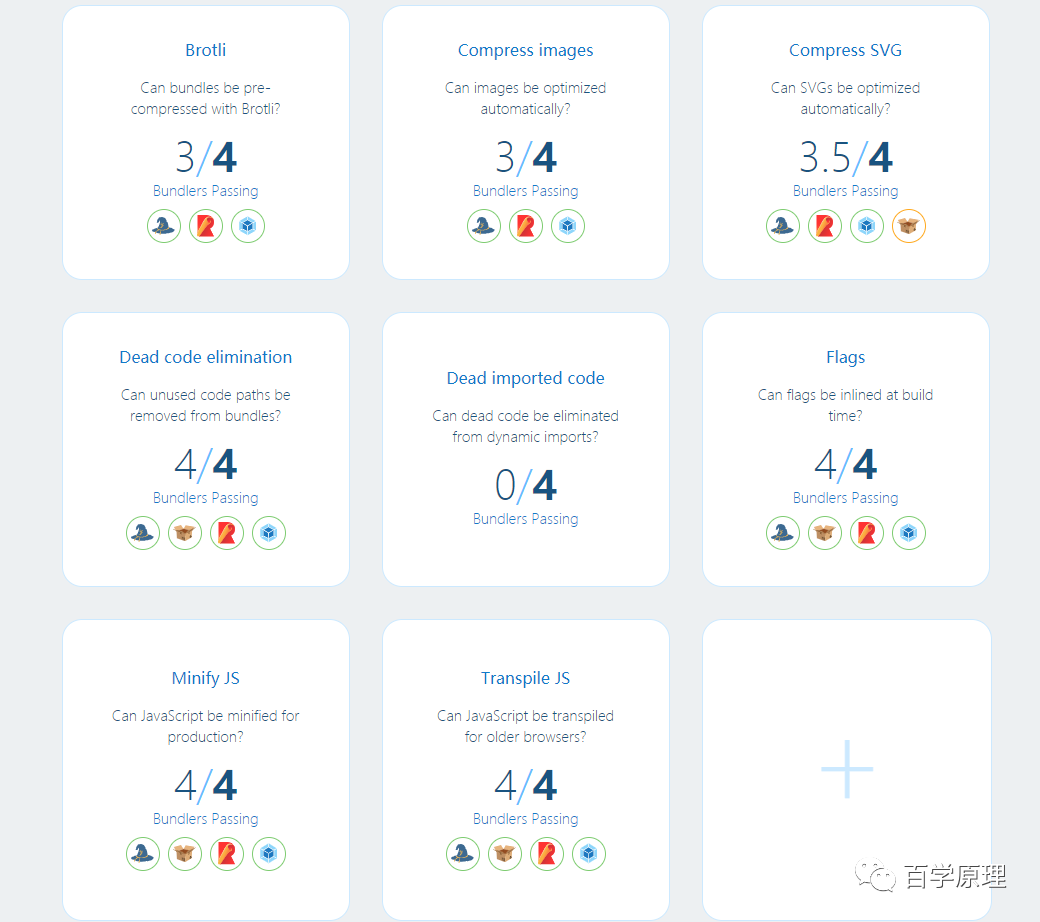Click the rollup icon in Brotli card
The width and height of the screenshot is (1040, 922).
pos(206,226)
